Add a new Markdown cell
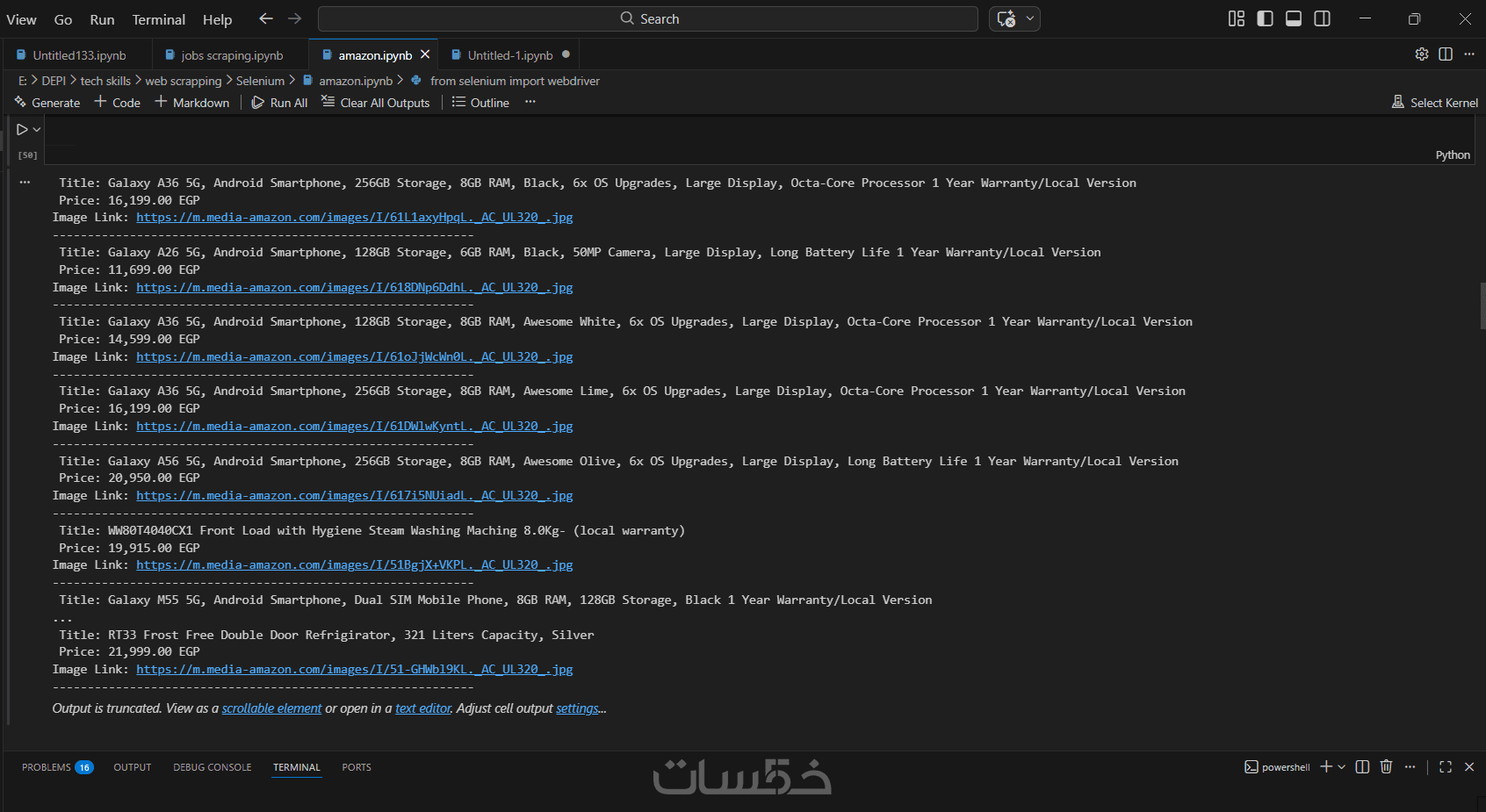Image resolution: width=1486 pixels, height=812 pixels. (192, 103)
